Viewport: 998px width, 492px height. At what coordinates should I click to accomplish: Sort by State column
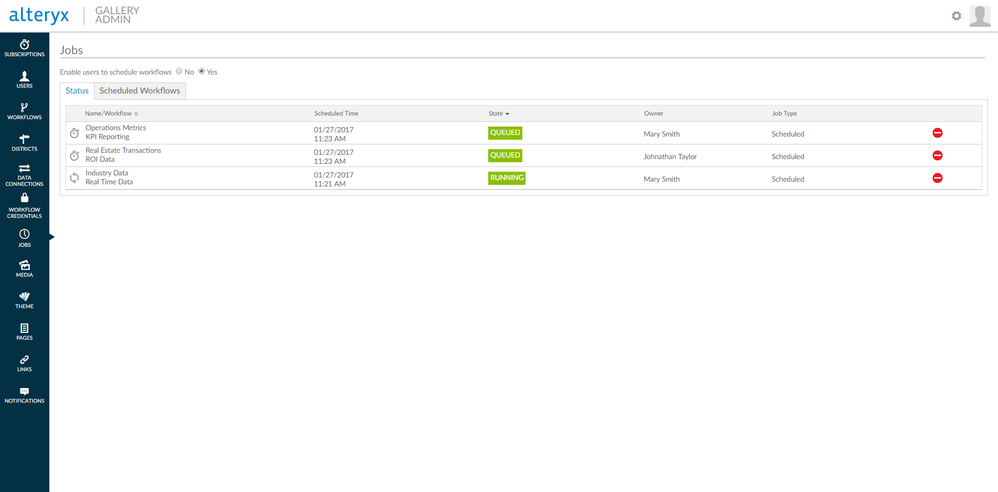point(499,113)
